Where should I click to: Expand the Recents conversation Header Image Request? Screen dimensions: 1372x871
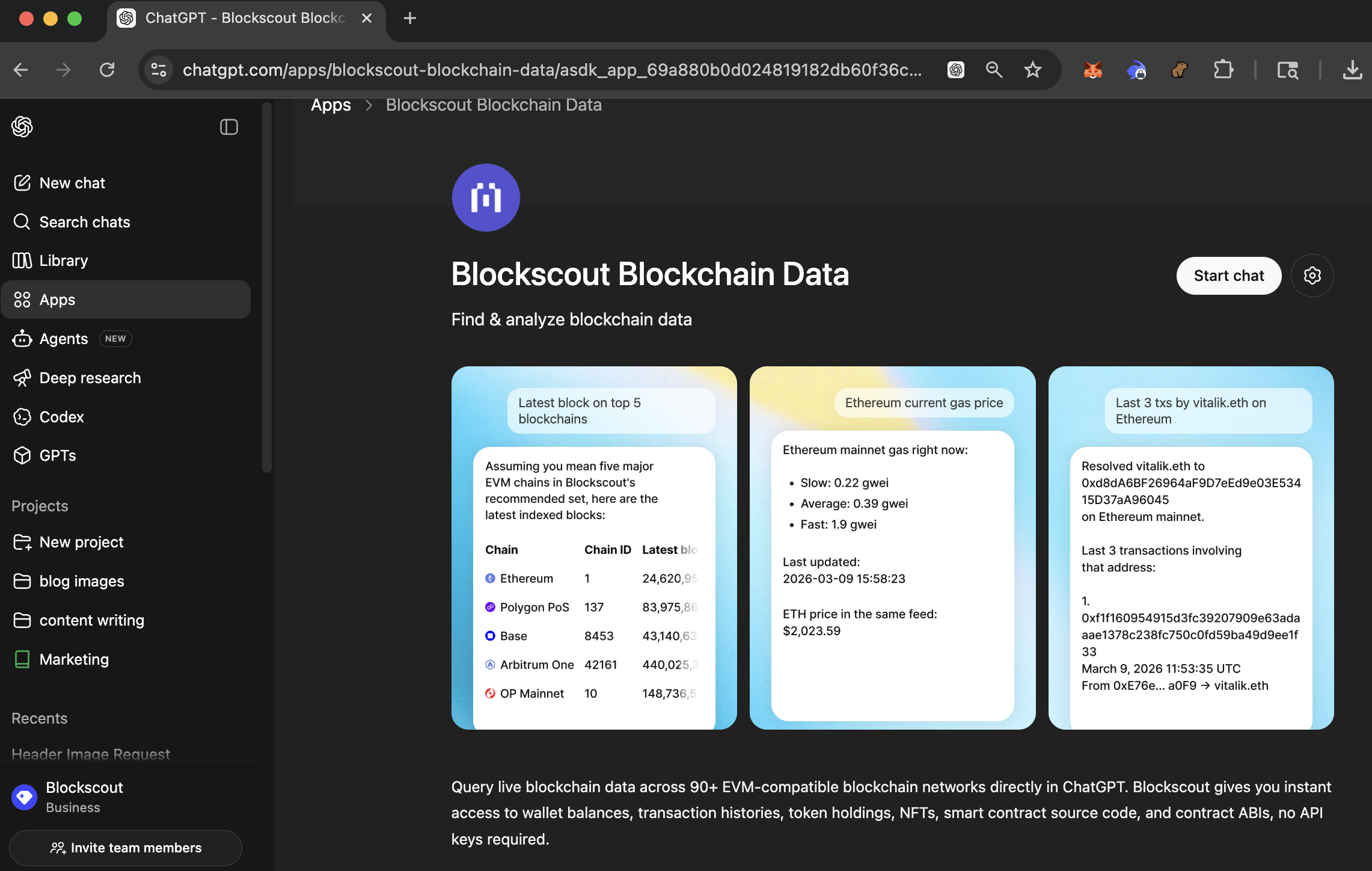pyautogui.click(x=90, y=754)
